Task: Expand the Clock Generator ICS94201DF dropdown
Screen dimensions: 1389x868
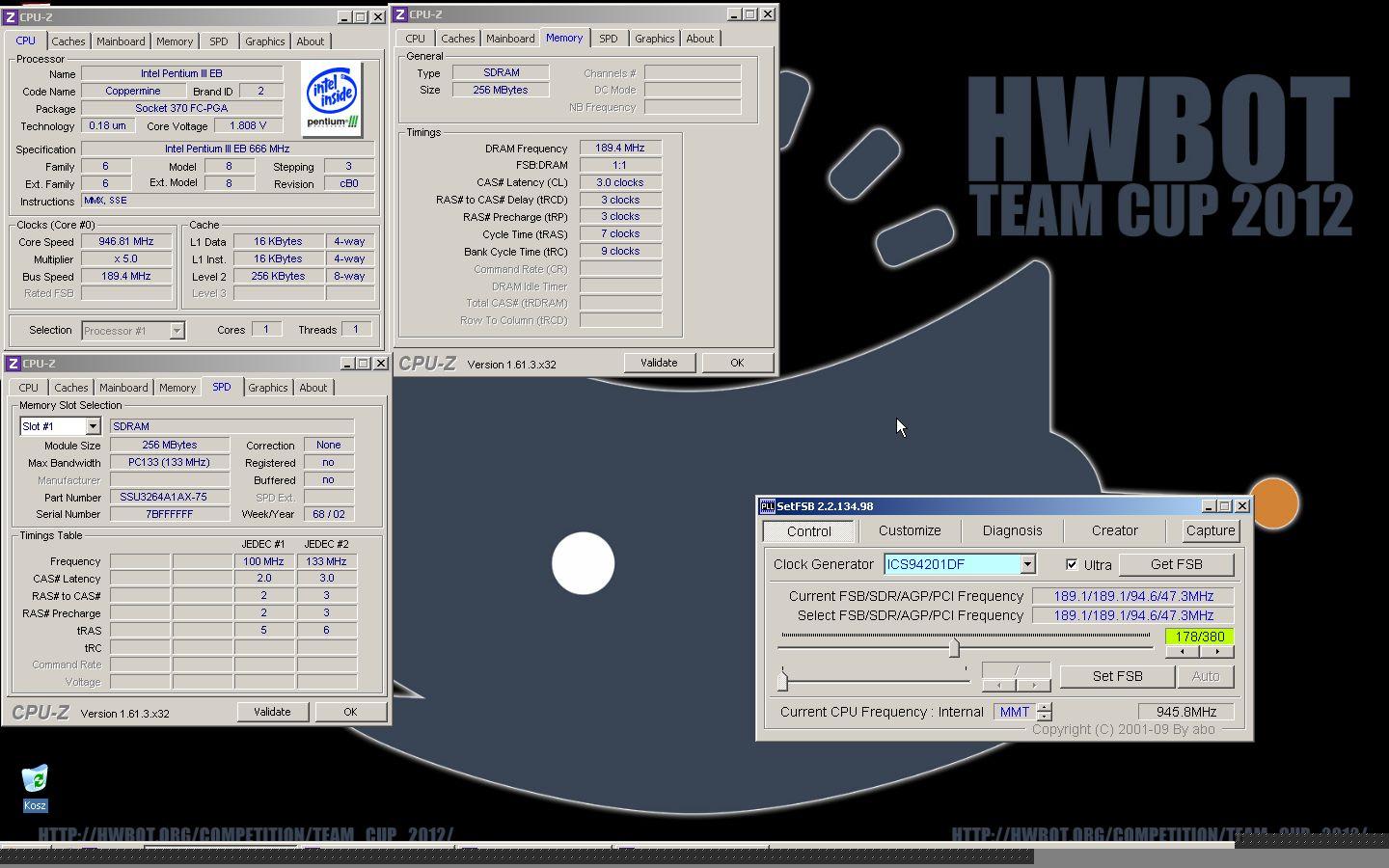Action: 1027,564
